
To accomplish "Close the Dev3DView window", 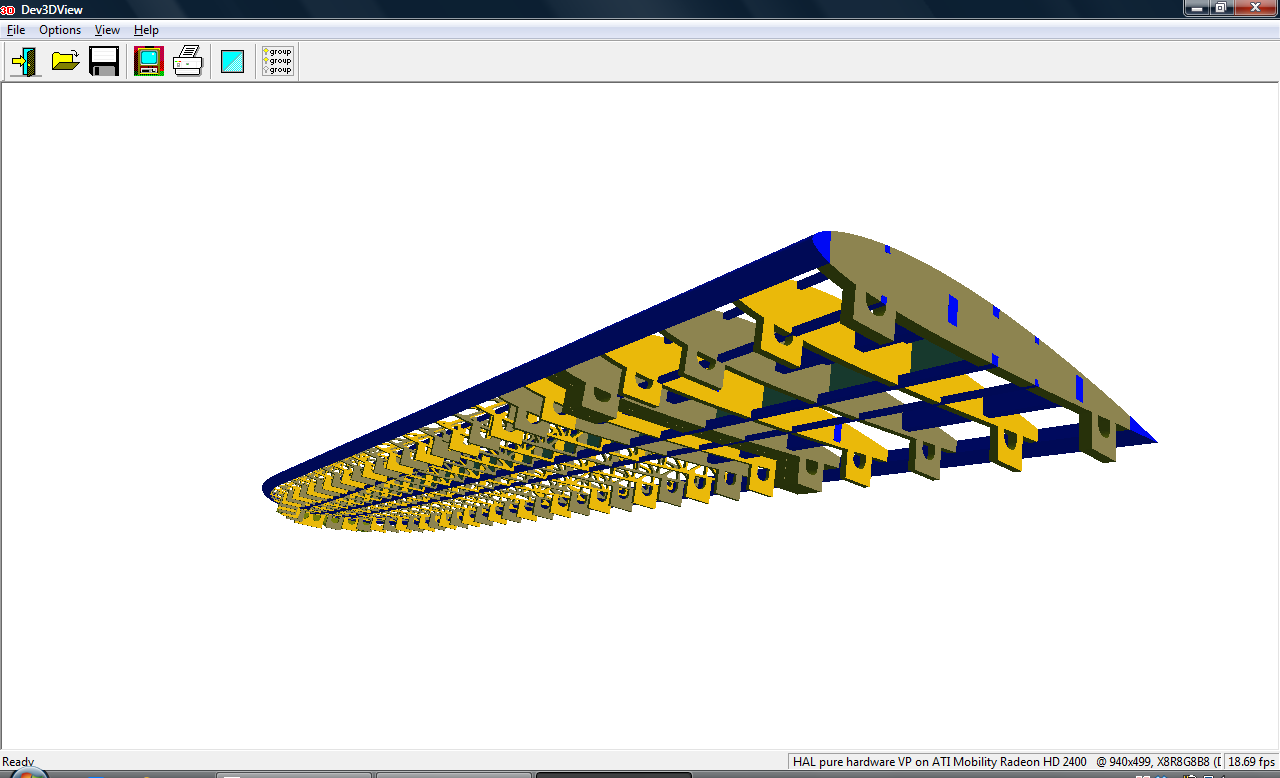I will (1253, 8).
